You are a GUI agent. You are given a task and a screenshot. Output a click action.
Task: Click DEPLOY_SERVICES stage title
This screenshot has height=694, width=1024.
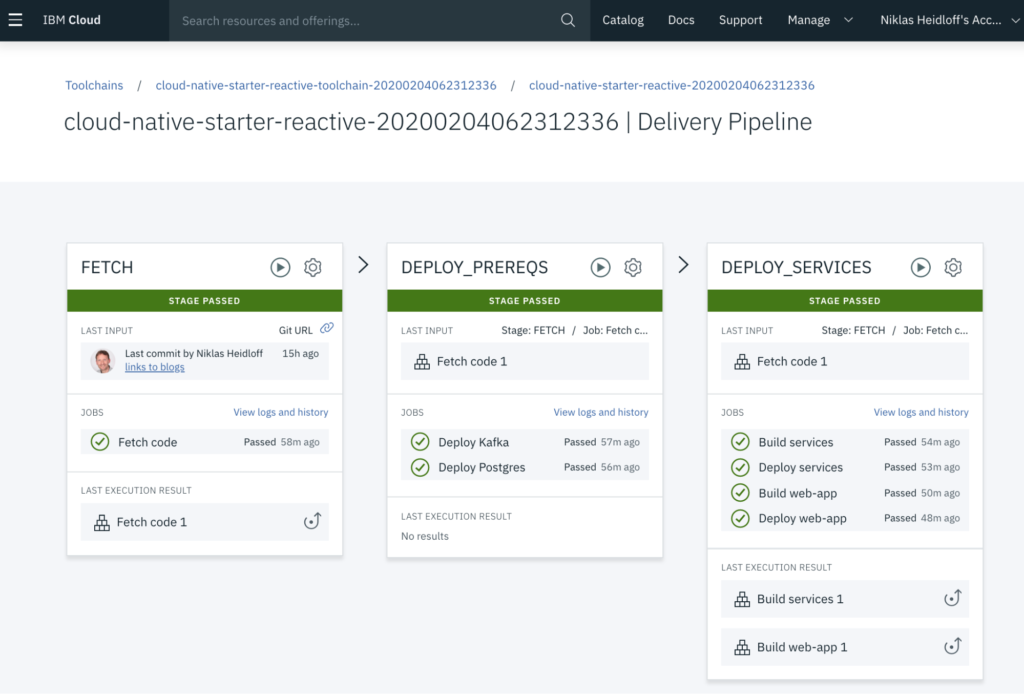(x=796, y=267)
